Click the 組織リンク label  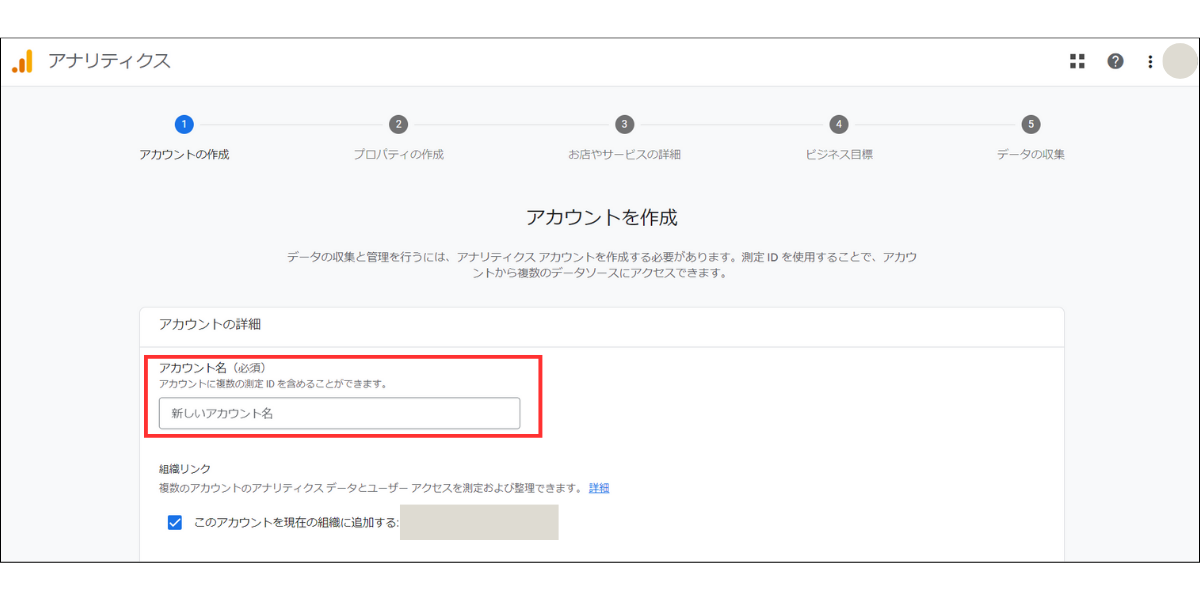[185, 468]
